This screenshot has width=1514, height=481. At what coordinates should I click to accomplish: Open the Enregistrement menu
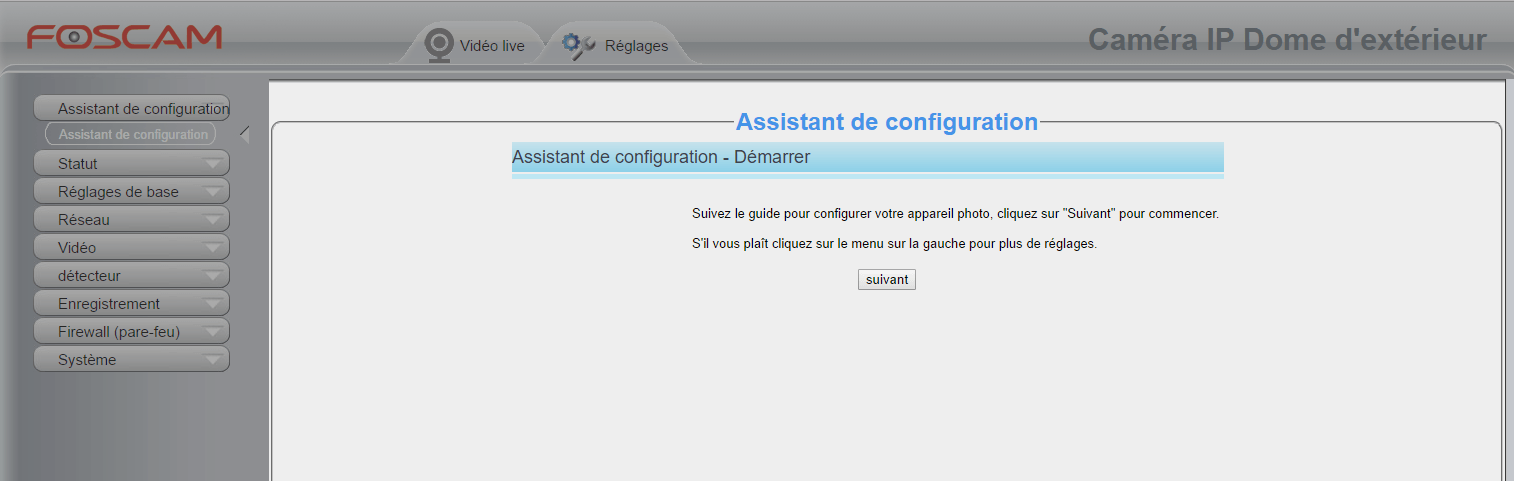[132, 303]
